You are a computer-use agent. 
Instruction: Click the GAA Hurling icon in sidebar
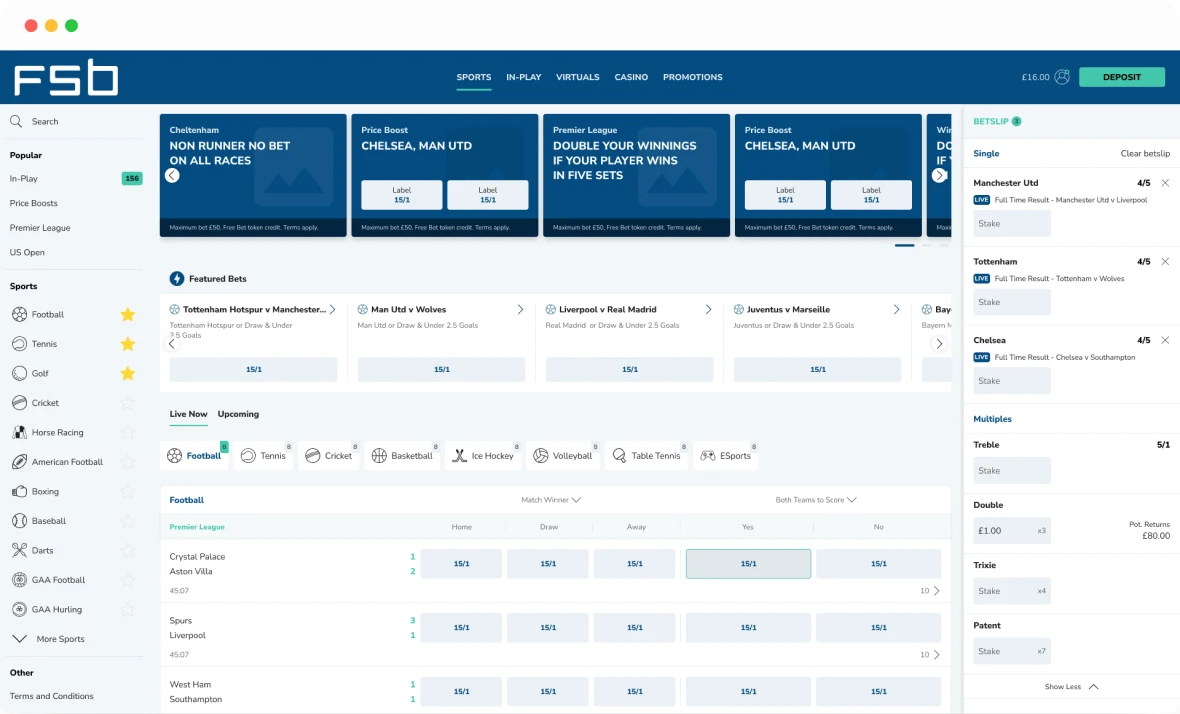[x=20, y=609]
